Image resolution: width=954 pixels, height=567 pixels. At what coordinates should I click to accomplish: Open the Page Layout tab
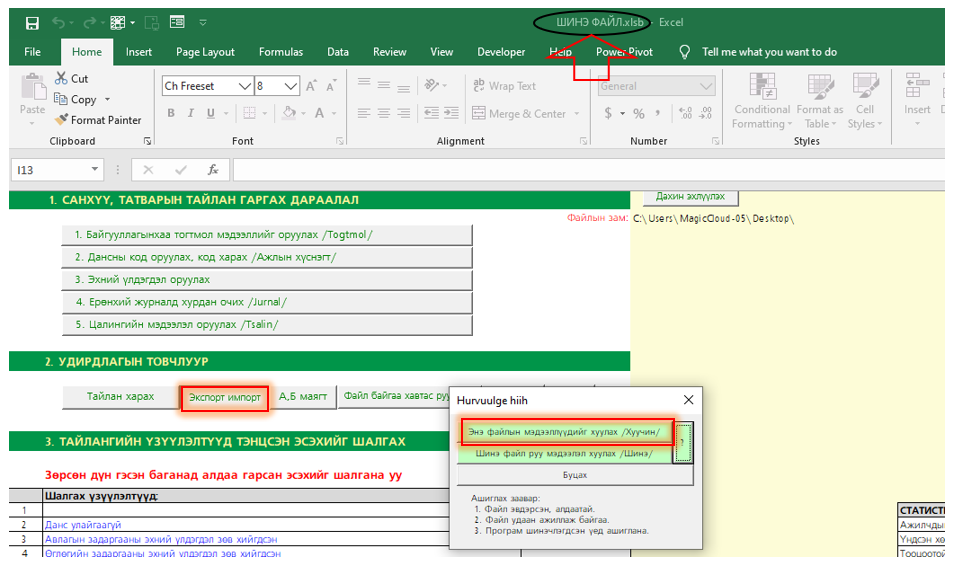click(205, 52)
